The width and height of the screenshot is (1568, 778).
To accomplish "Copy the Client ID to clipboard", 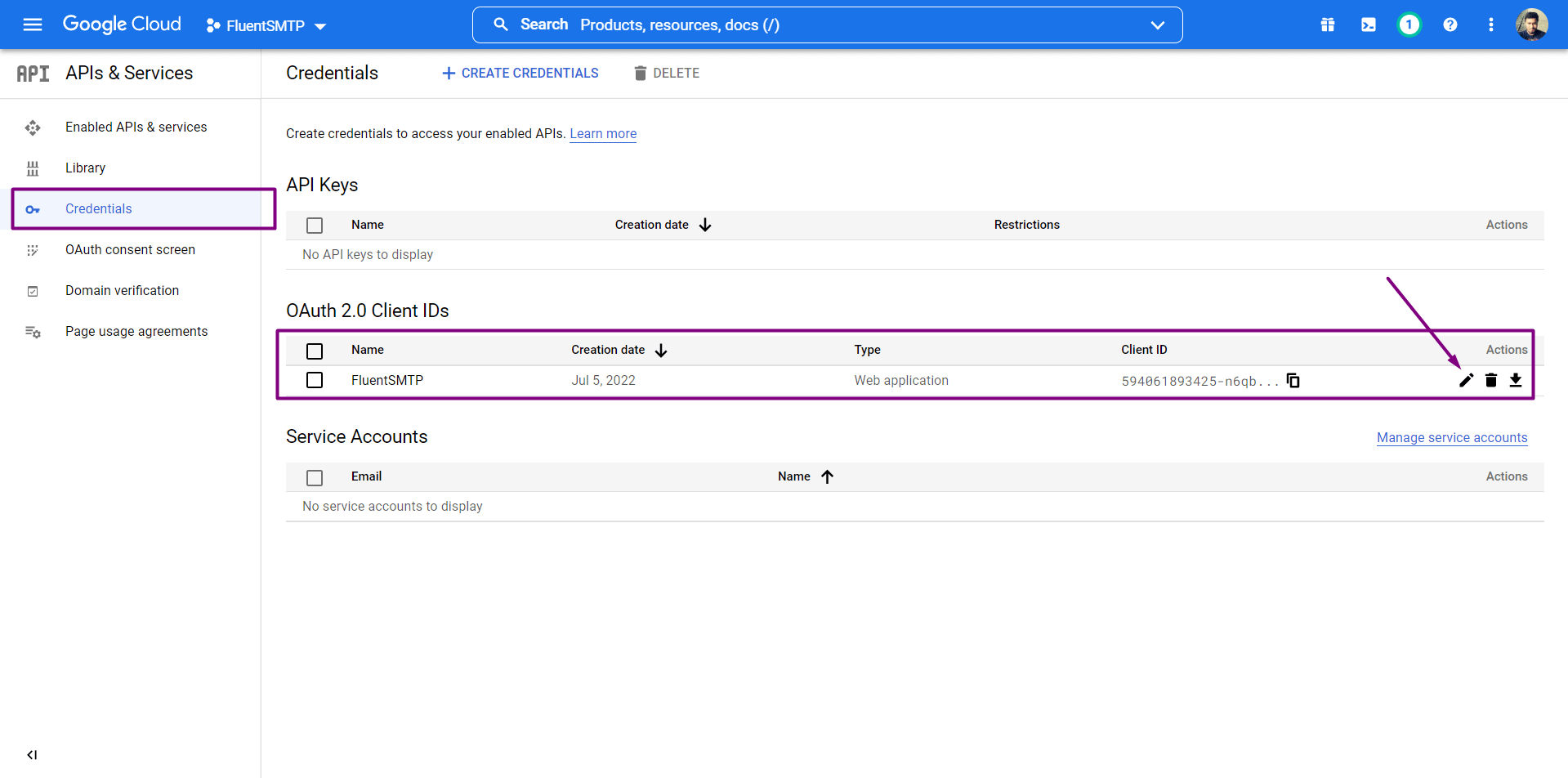I will 1293,380.
